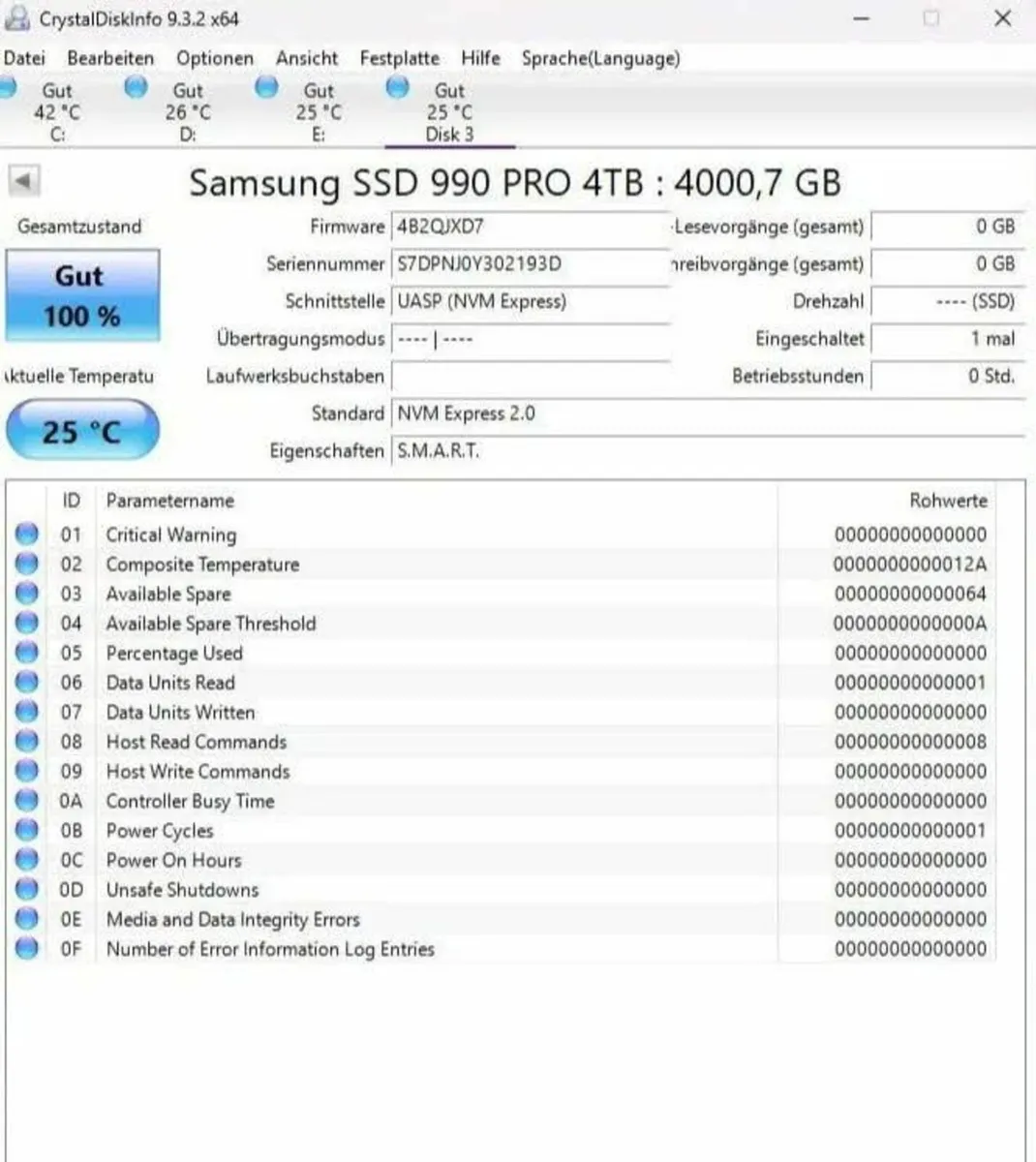
Task: Select the Unsafe Shutdowns parameter name
Action: (183, 890)
